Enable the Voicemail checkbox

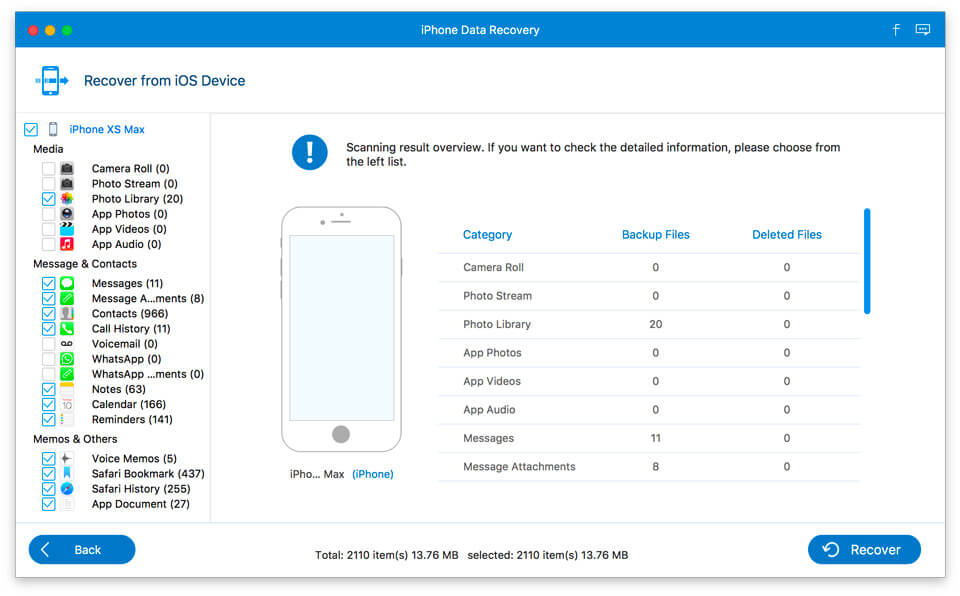coord(48,344)
